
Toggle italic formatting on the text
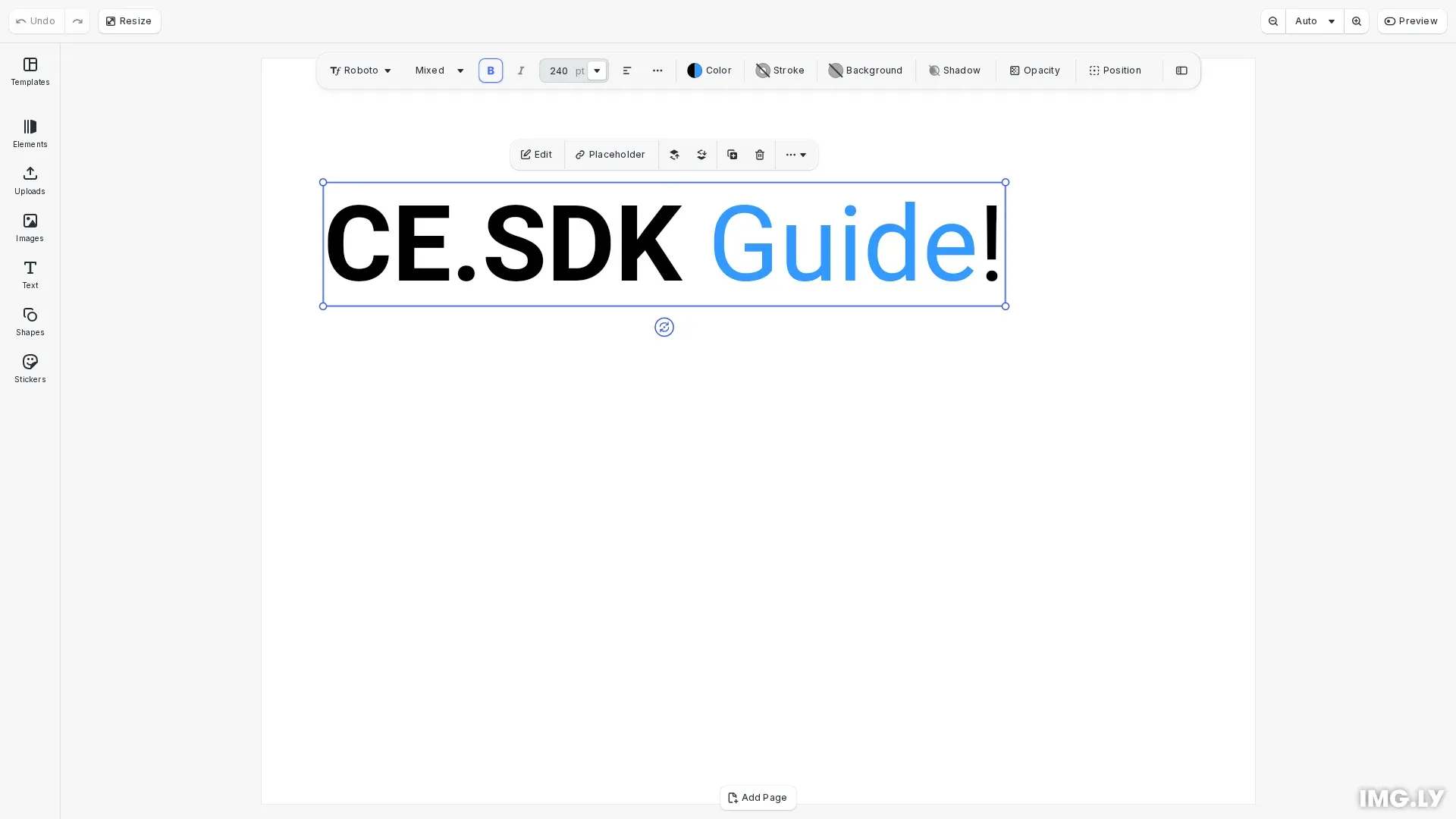(521, 71)
